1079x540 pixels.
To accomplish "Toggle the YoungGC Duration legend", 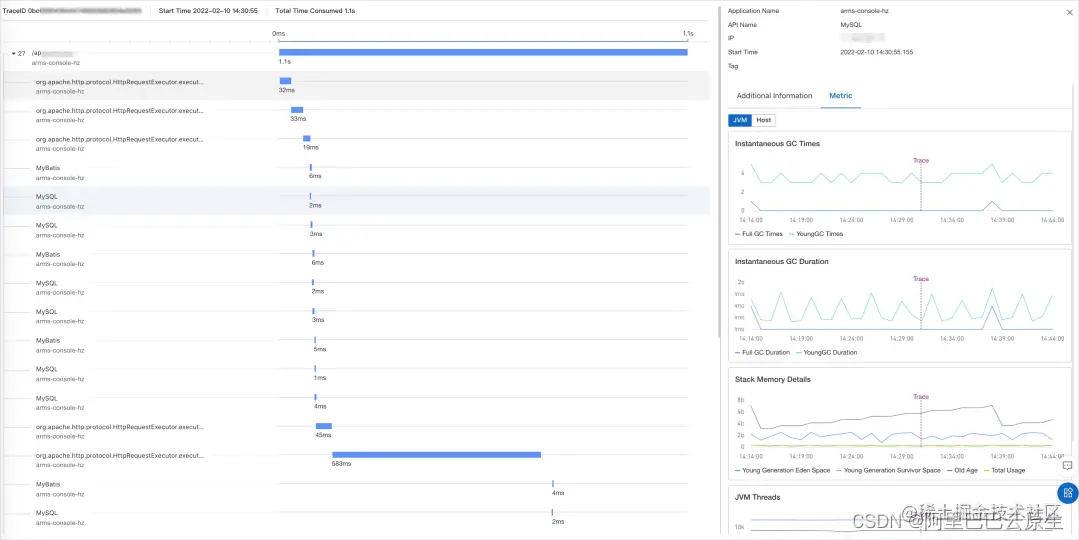I will pos(826,352).
